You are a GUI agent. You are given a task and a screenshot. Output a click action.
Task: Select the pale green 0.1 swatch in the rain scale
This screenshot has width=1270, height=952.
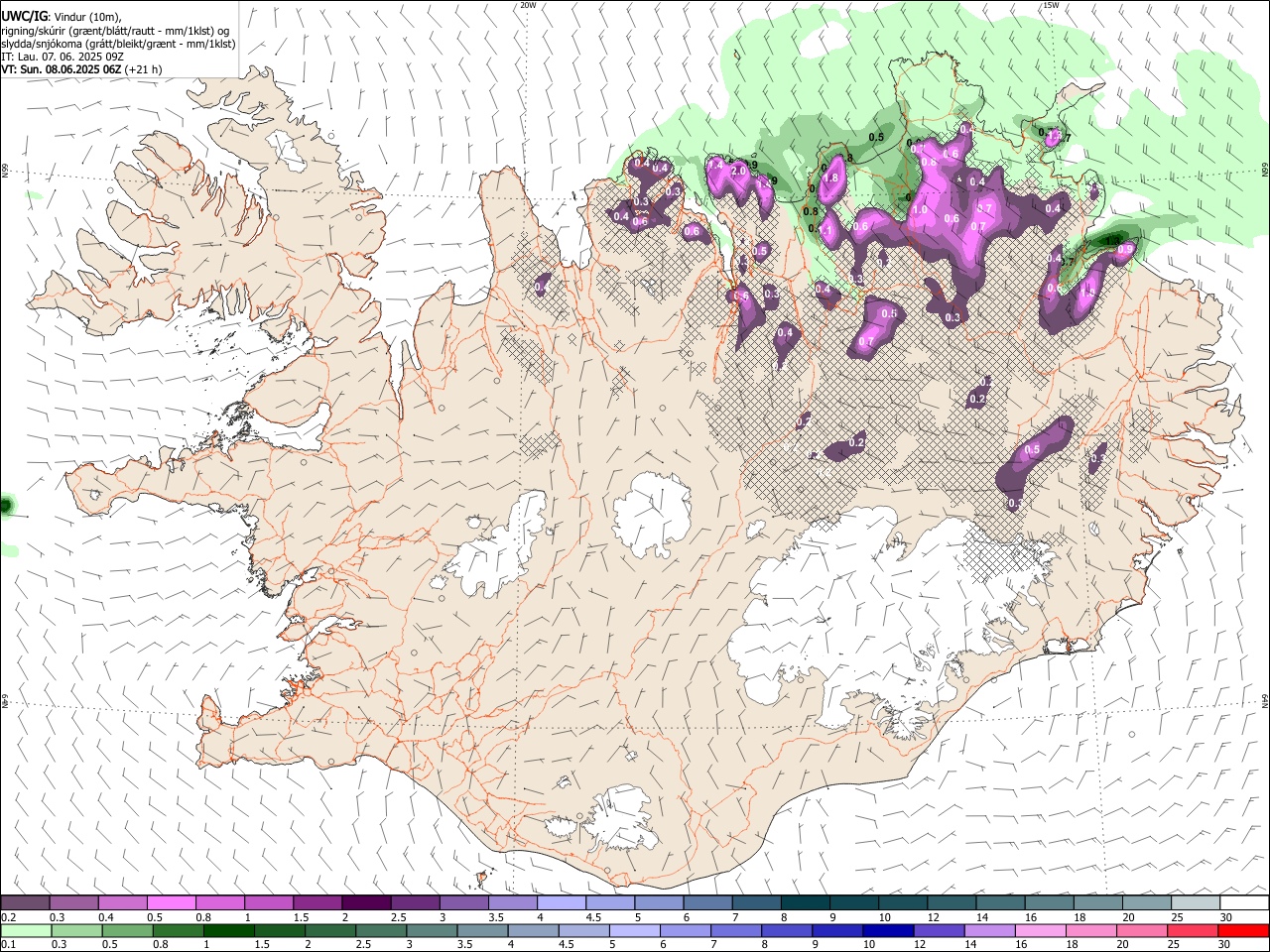[x=25, y=931]
